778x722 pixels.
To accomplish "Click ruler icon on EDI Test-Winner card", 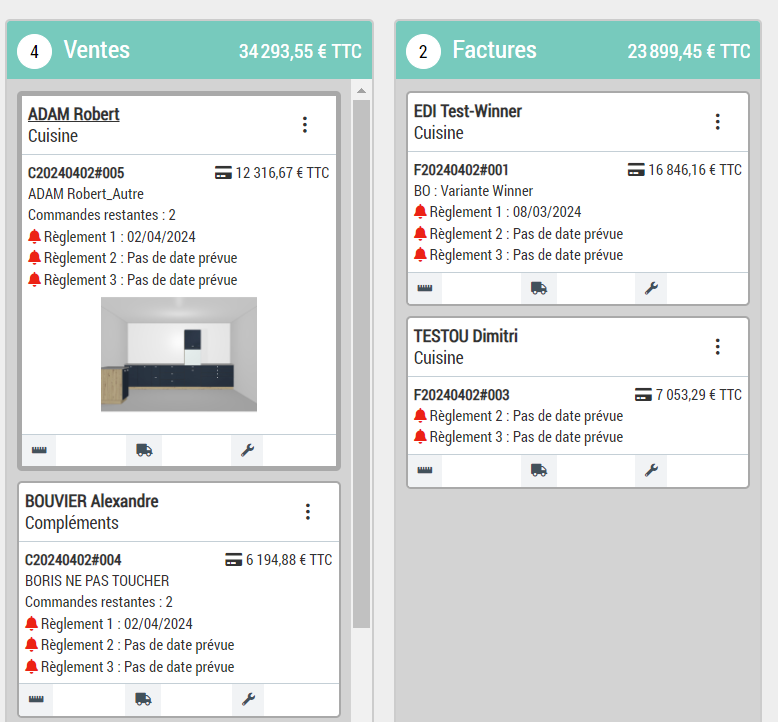I will [425, 289].
